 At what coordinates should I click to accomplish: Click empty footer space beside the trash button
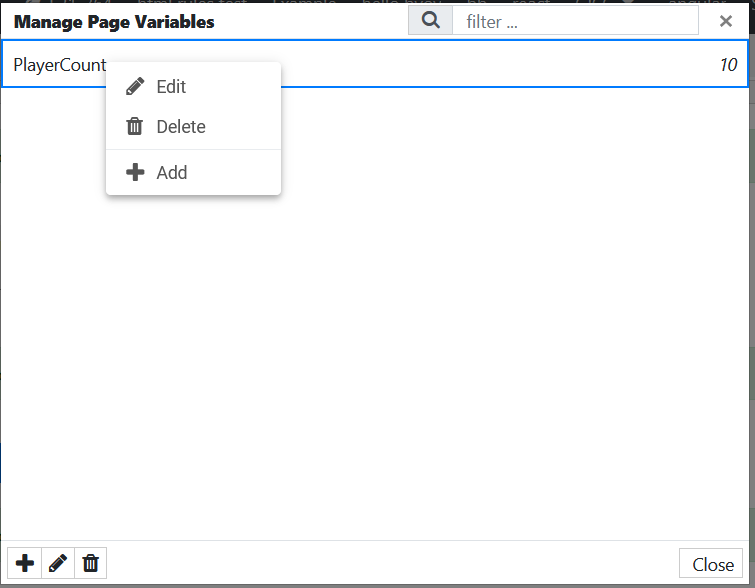click(x=385, y=563)
